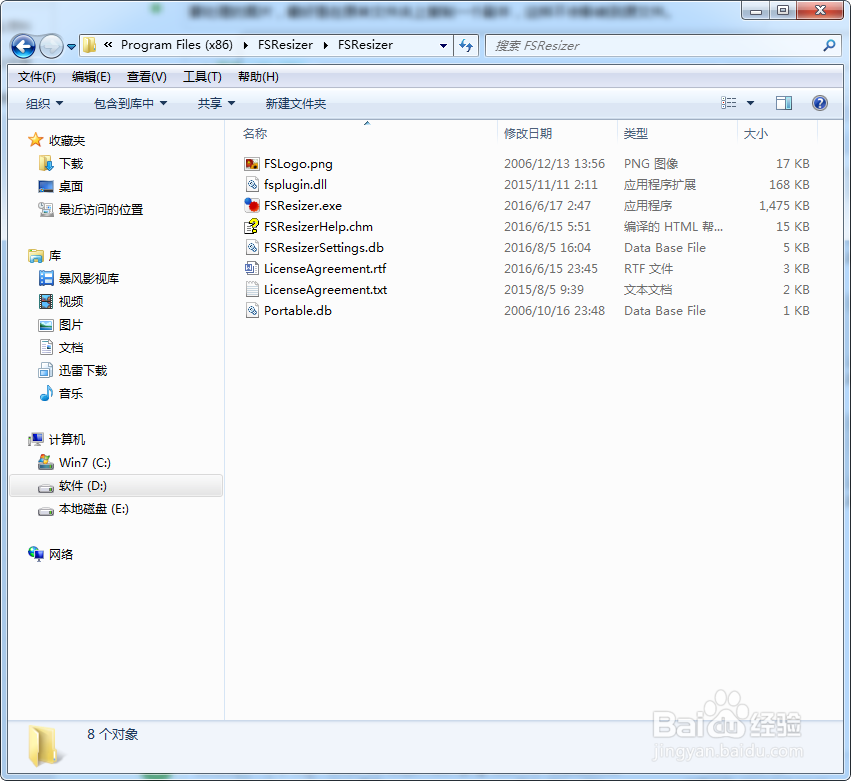This screenshot has height=781, width=851.
Task: Open the 查看(V) menu
Action: 147,77
